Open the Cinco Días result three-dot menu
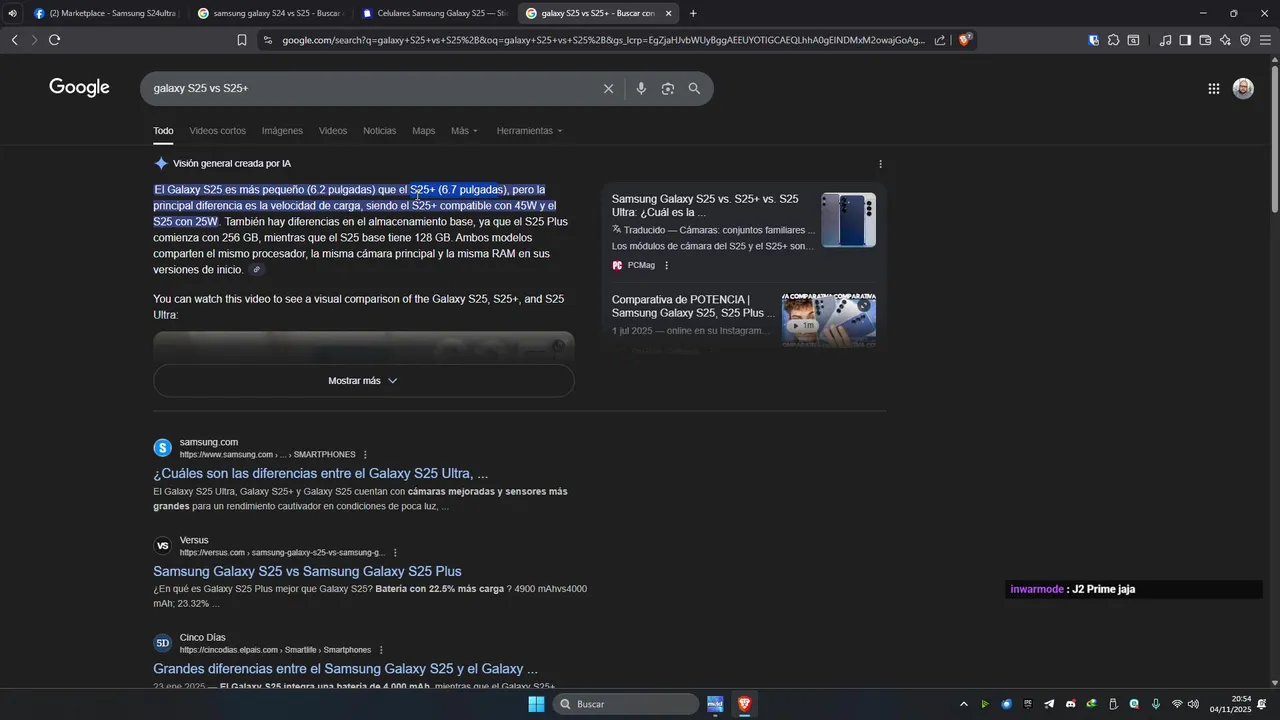 coord(381,650)
